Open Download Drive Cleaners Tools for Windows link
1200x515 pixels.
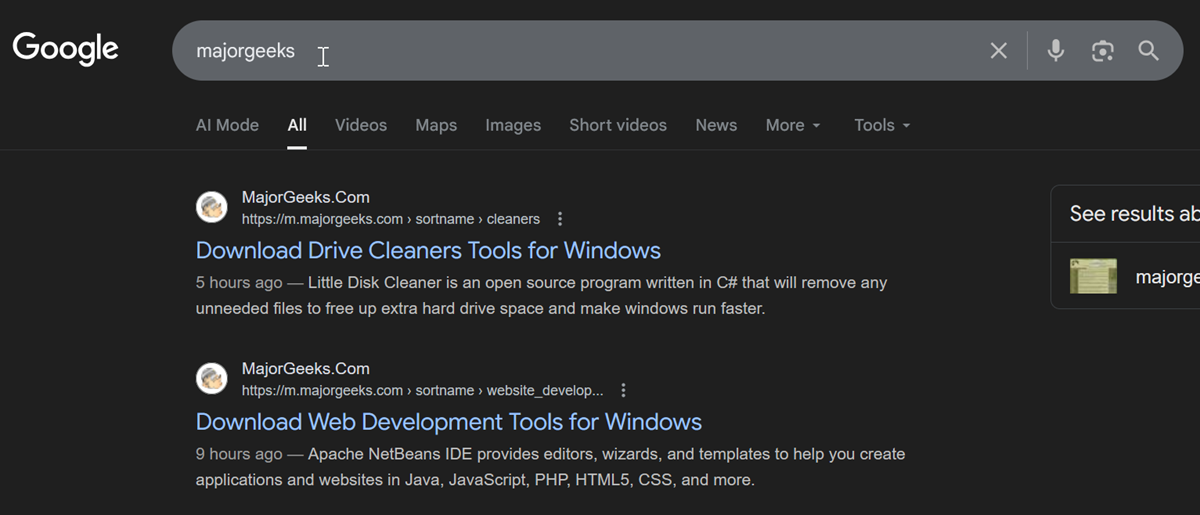pos(428,250)
